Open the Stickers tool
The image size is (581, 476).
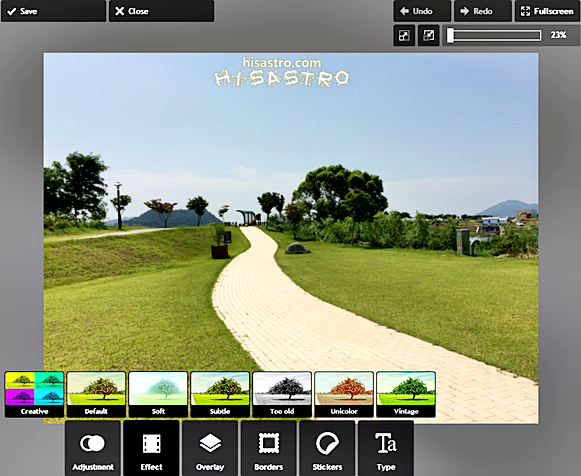click(327, 448)
